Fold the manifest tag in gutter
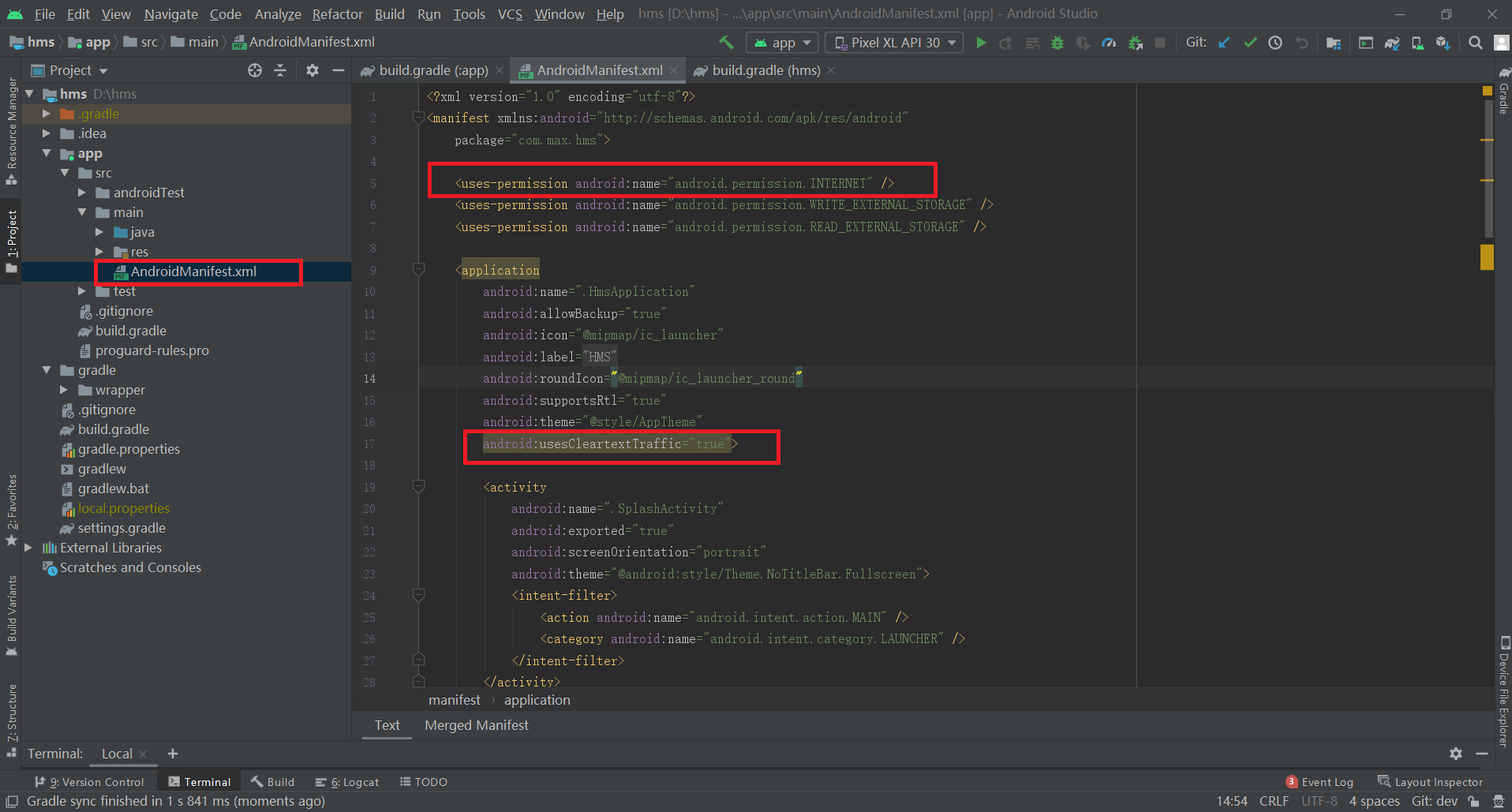 (419, 118)
